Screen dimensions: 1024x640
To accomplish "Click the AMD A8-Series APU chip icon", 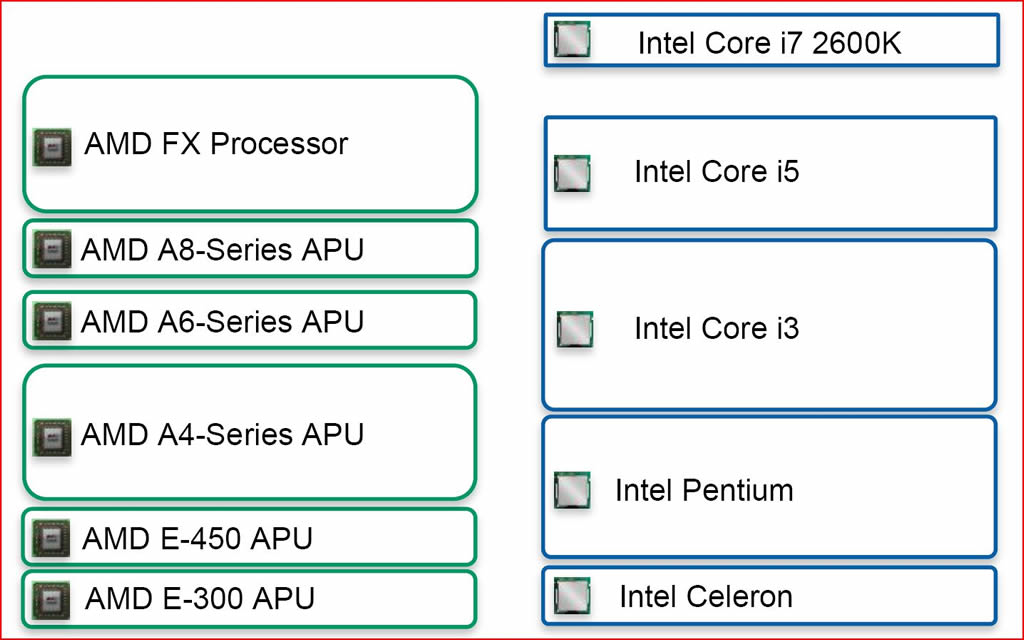I will 52,249.
